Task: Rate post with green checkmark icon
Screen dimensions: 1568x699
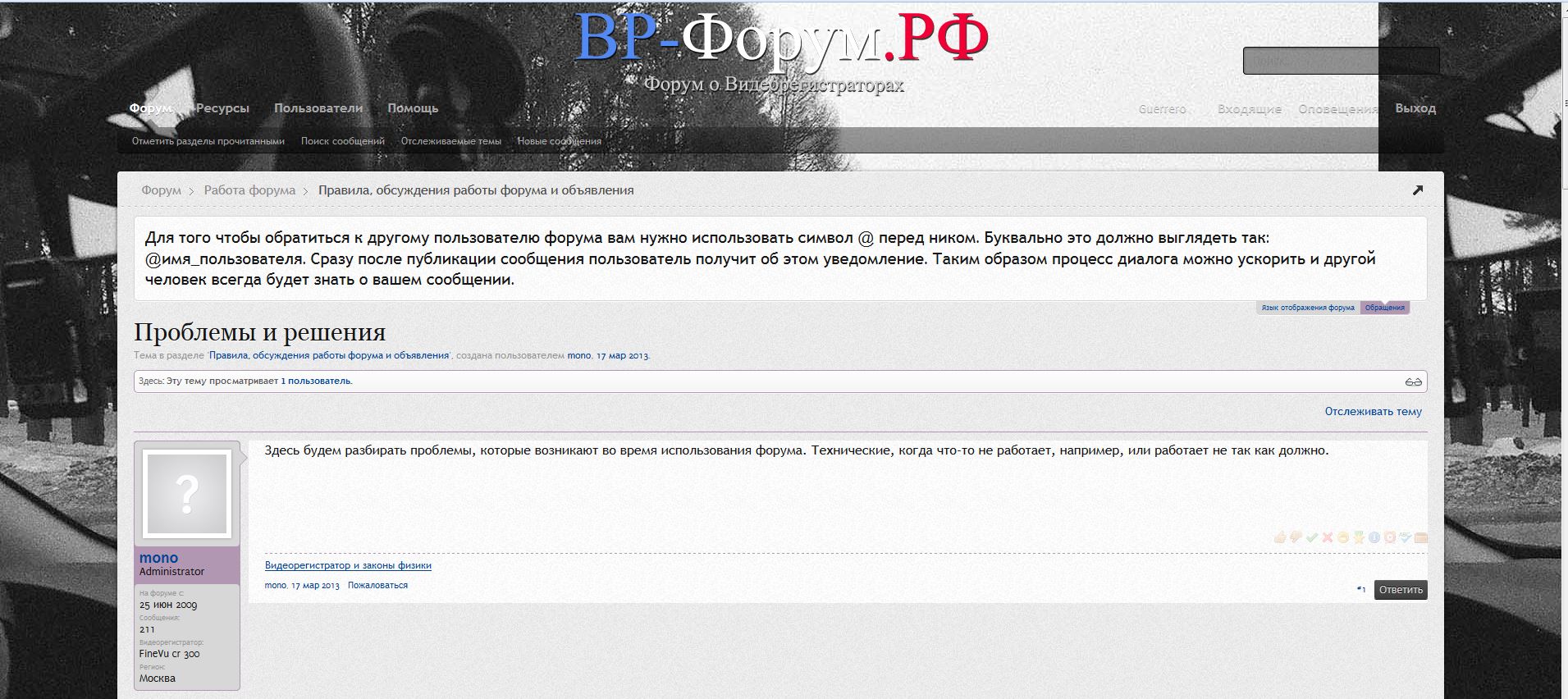Action: coord(1311,537)
